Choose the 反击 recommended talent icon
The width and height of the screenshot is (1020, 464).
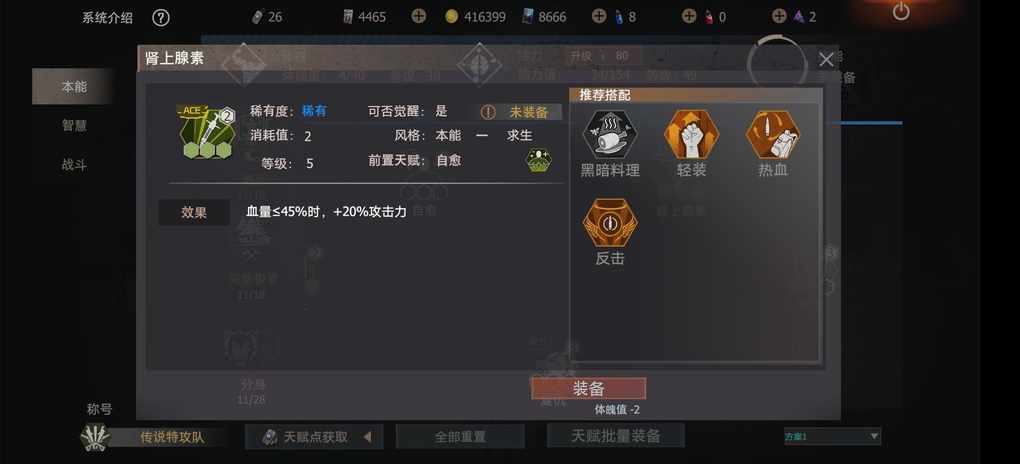tap(610, 223)
